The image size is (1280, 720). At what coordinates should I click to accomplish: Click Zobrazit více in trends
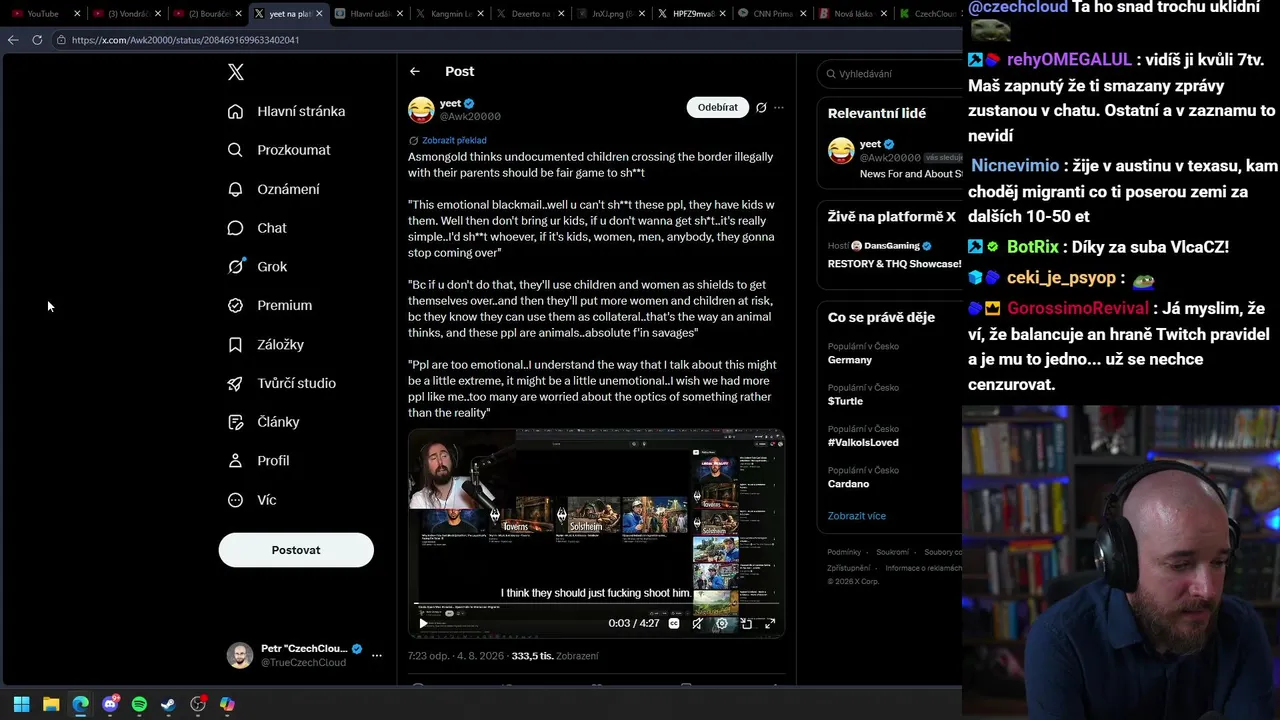(857, 516)
